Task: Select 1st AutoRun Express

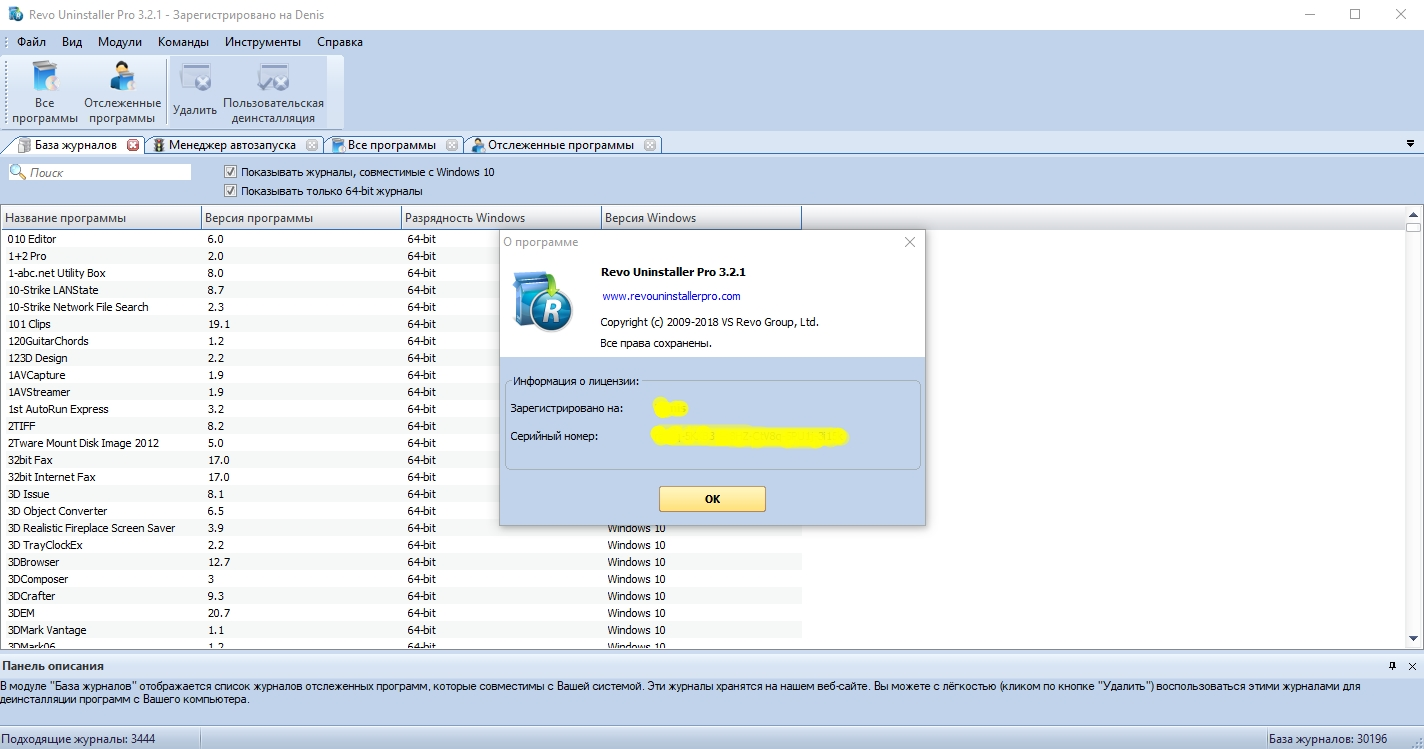Action: (400, 409)
